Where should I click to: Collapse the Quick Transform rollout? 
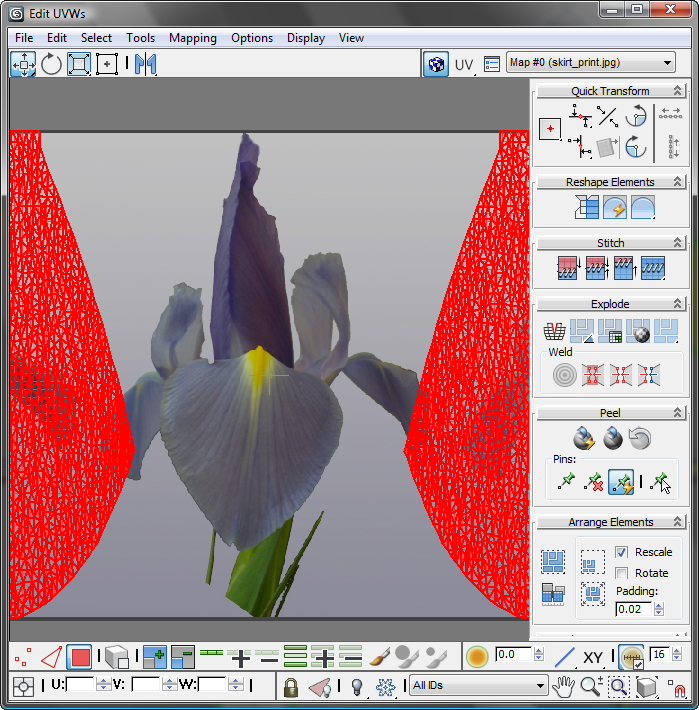click(677, 91)
